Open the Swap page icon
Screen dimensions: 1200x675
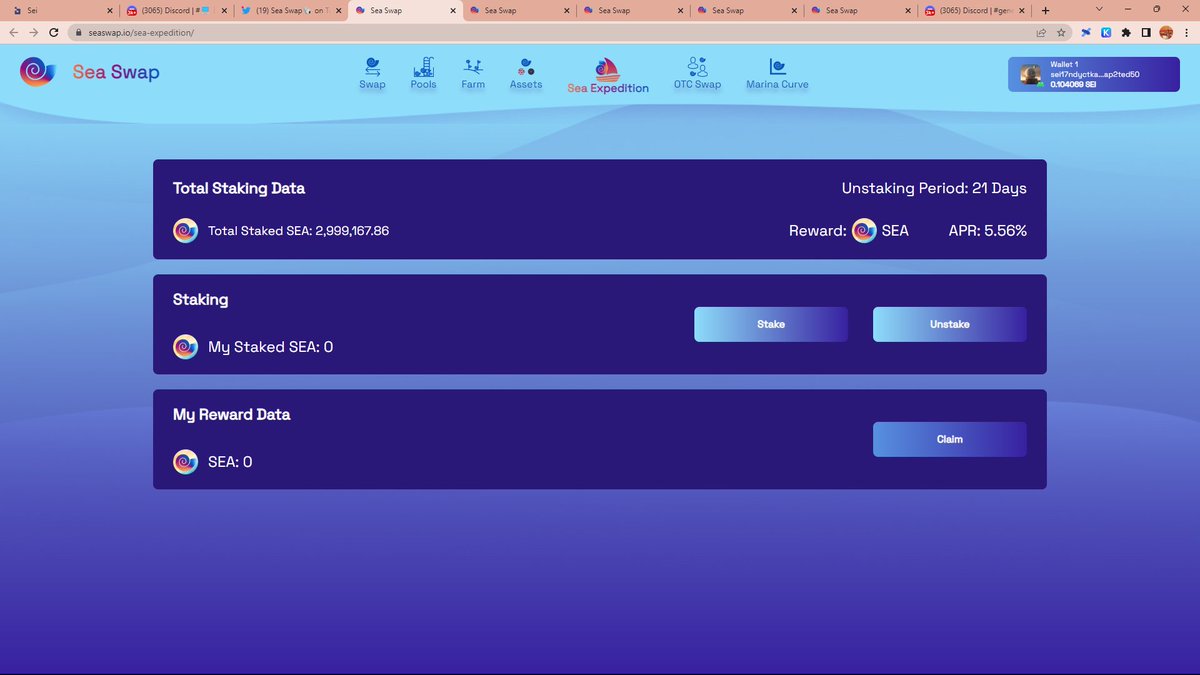[373, 67]
